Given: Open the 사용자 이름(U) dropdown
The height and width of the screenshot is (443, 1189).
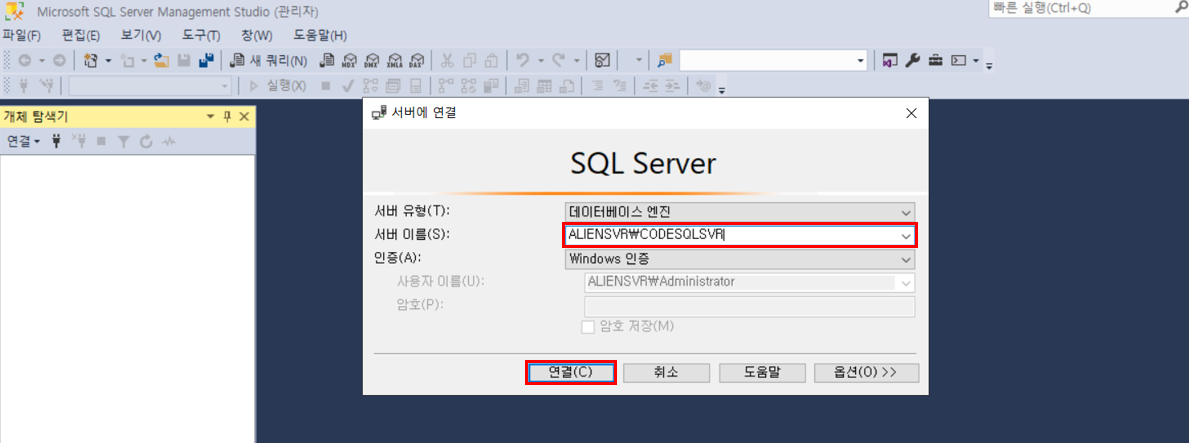Looking at the screenshot, I should (905, 283).
